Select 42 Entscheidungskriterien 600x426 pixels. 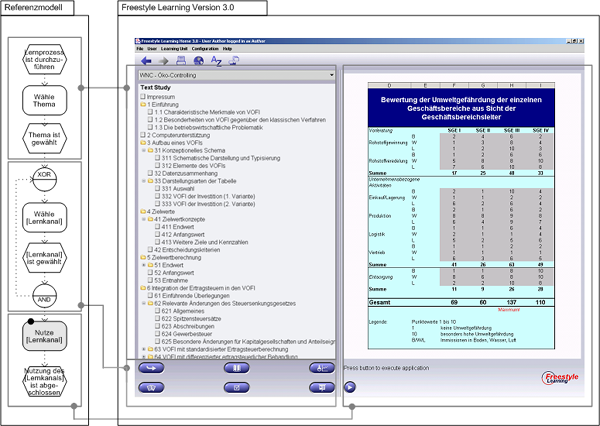pyautogui.click(x=187, y=250)
